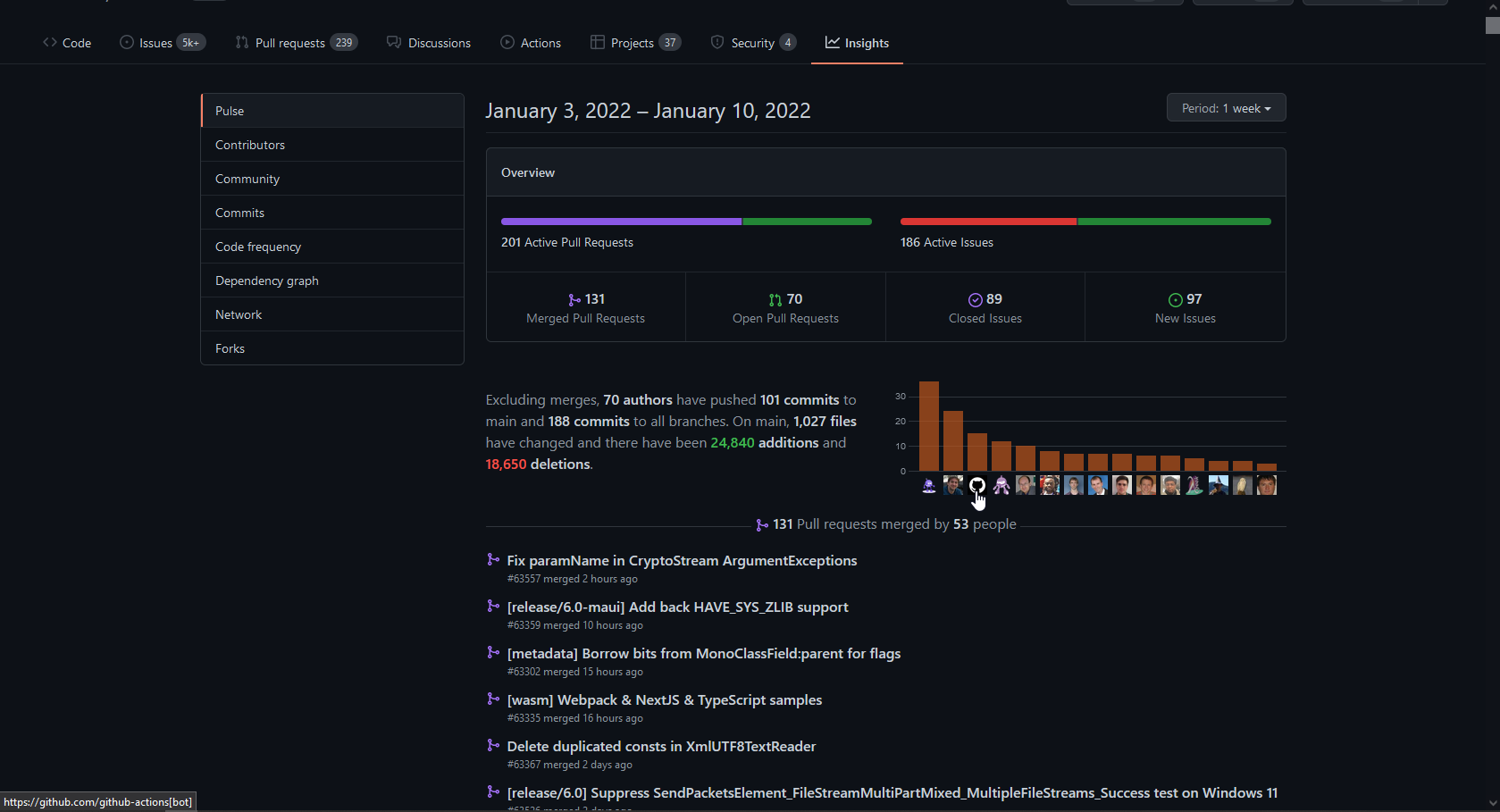Click merge icon beside 131 Pull requests merged
The height and width of the screenshot is (812, 1500).
tap(762, 525)
